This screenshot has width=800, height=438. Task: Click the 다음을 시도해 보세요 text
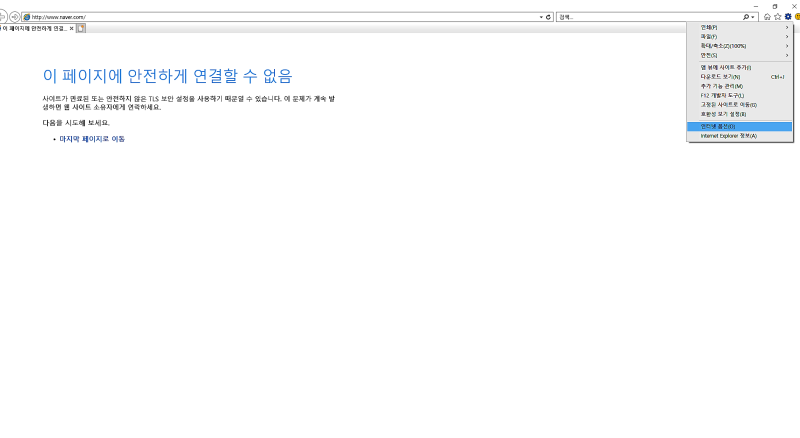tap(76, 123)
